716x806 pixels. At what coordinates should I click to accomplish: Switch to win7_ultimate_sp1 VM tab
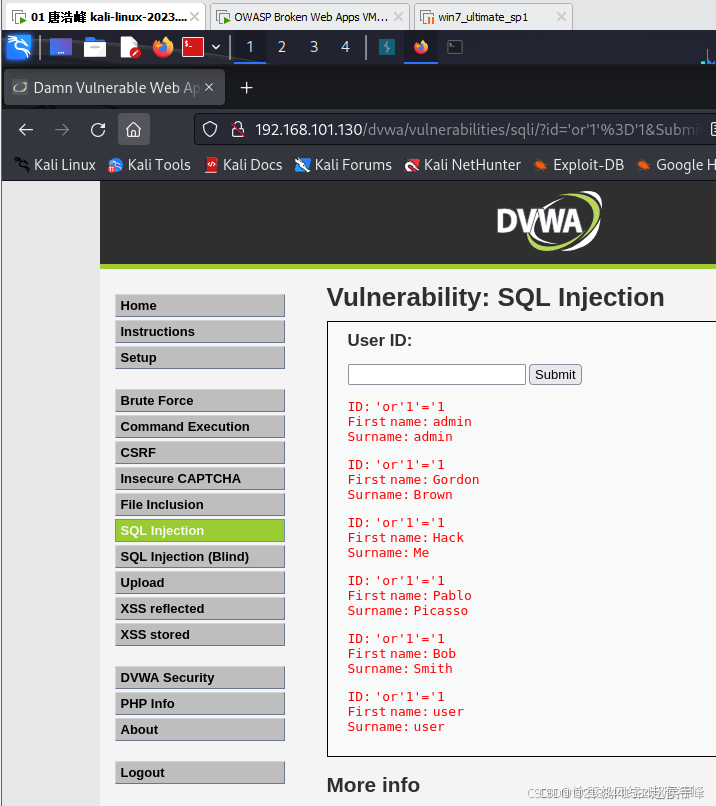pyautogui.click(x=493, y=17)
